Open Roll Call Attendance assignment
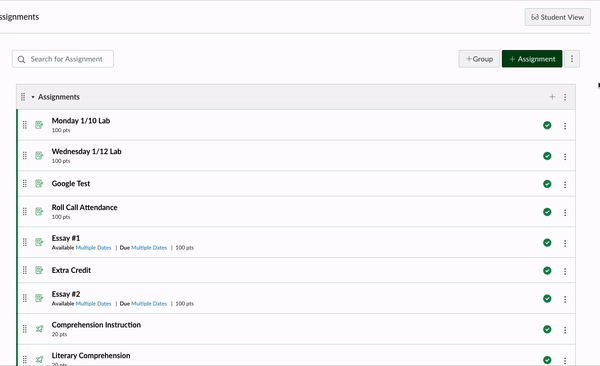Image resolution: width=600 pixels, height=366 pixels. coord(85,207)
